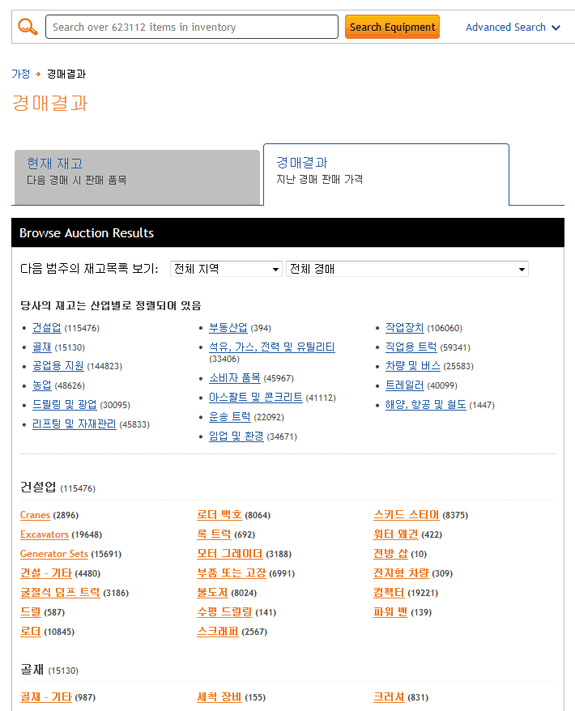This screenshot has width=575, height=711.
Task: Open 작업장치 industry link
Action: (x=404, y=327)
